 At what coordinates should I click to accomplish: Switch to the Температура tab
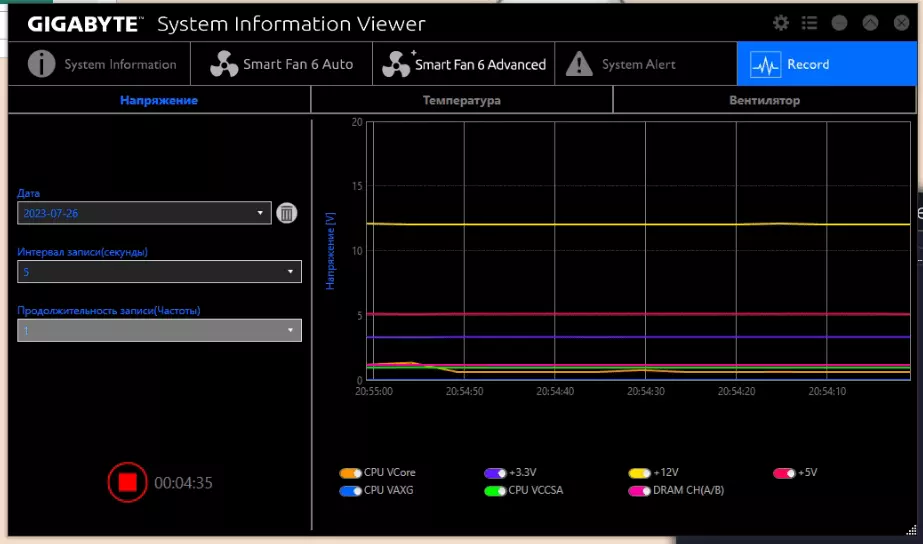pyautogui.click(x=462, y=100)
